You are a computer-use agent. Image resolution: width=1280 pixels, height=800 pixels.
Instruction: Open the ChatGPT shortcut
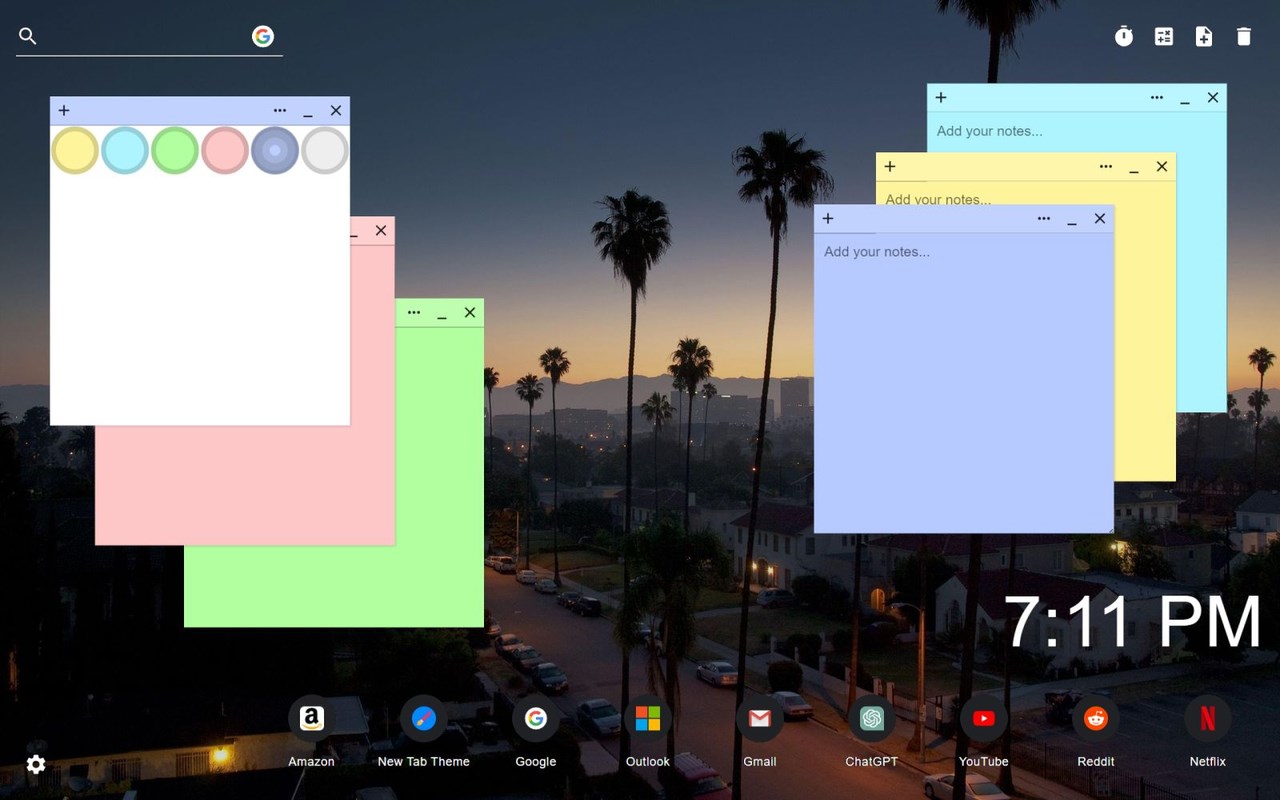(872, 732)
